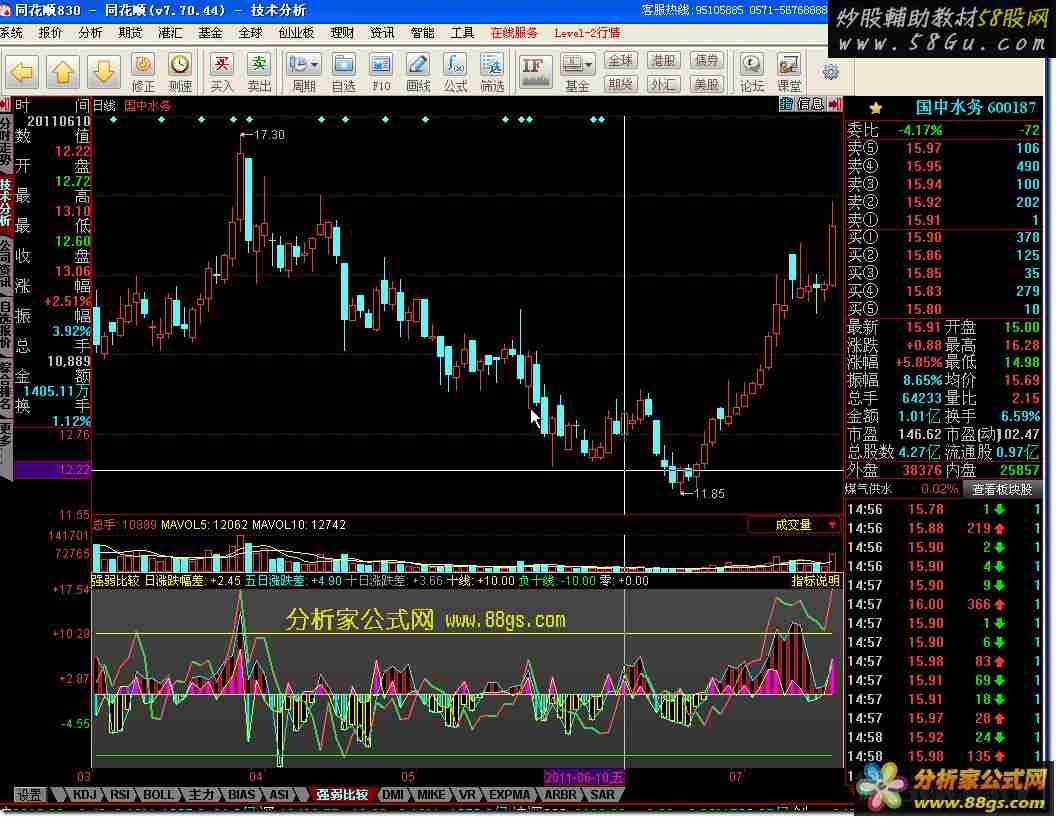The image size is (1056, 818).
Task: Open the 系统 menu
Action: coord(11,32)
